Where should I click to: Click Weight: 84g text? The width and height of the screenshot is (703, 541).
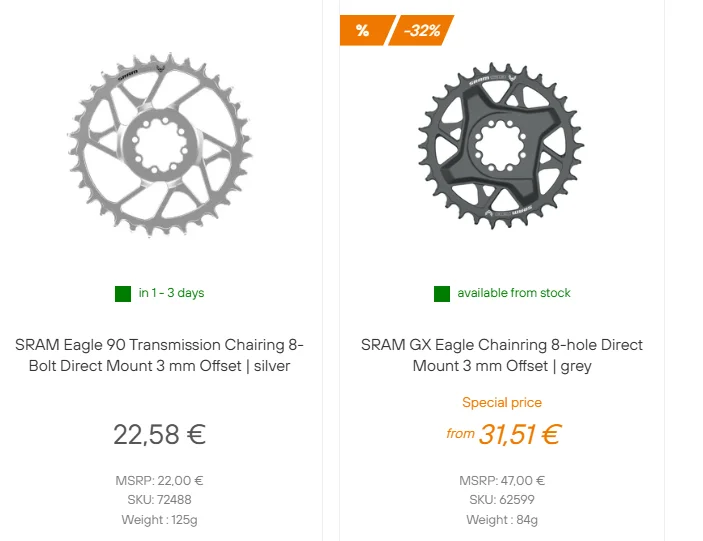(502, 520)
